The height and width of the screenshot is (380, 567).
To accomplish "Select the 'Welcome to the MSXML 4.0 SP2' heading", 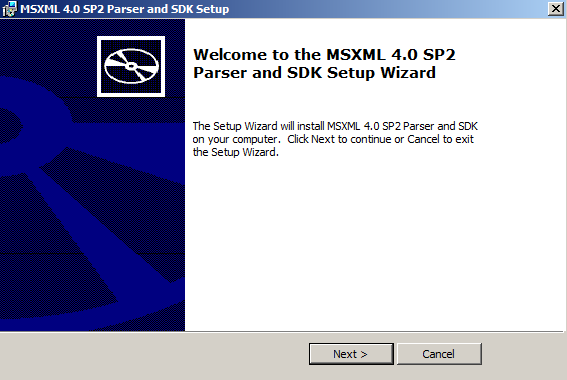I will [324, 64].
